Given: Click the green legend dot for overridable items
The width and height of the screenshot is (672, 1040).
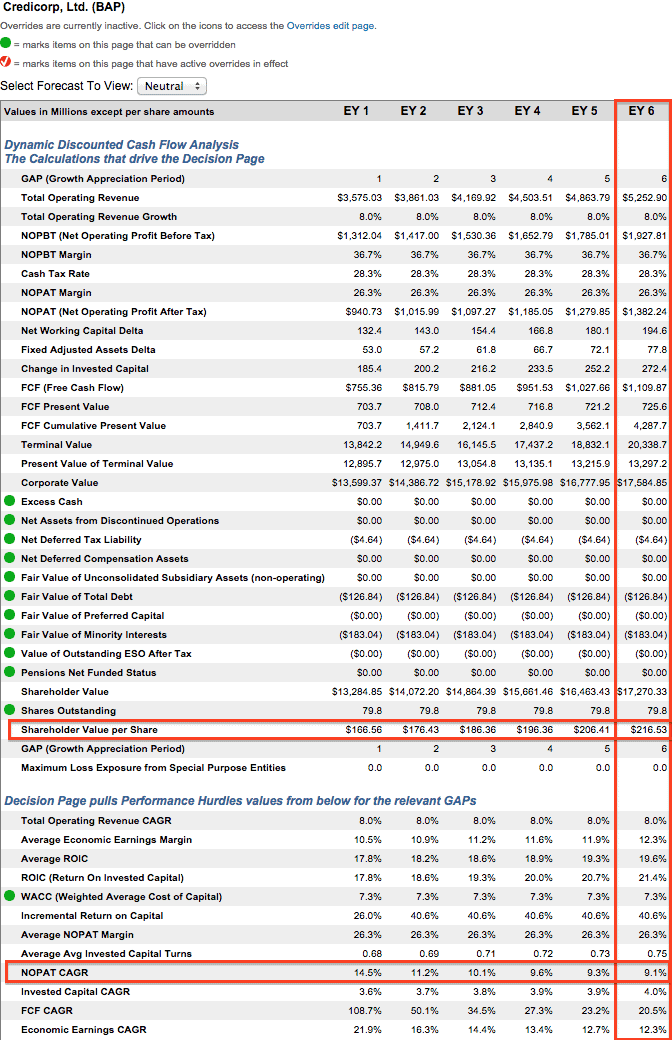Looking at the screenshot, I should pos(6,44).
